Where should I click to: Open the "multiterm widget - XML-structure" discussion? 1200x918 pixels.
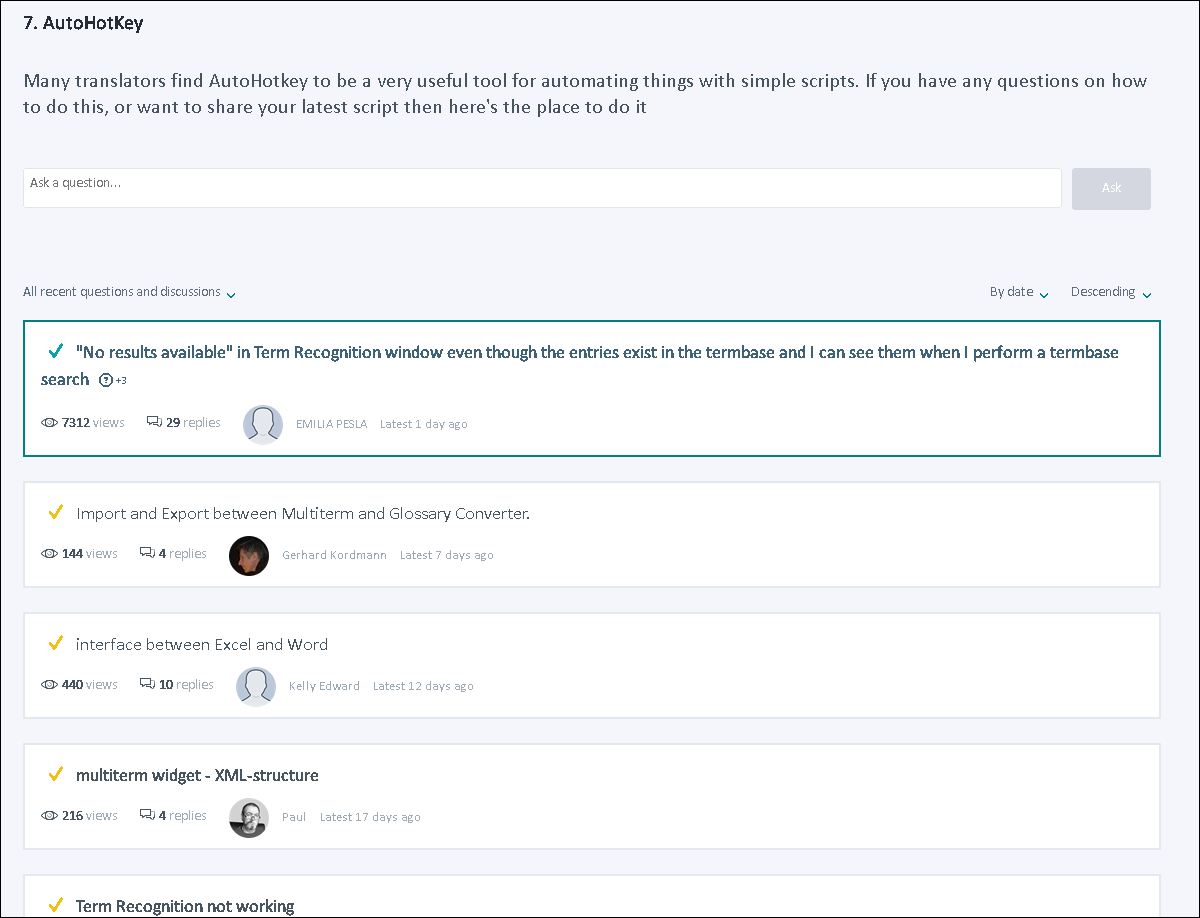pyautogui.click(x=198, y=774)
